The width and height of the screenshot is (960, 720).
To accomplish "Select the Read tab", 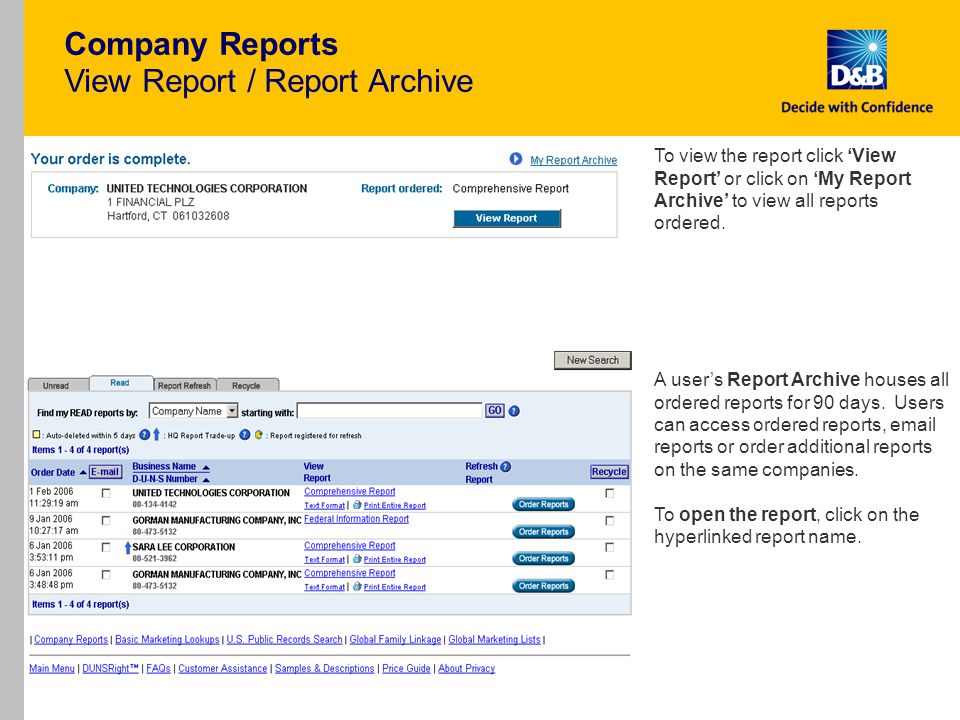I will [120, 383].
